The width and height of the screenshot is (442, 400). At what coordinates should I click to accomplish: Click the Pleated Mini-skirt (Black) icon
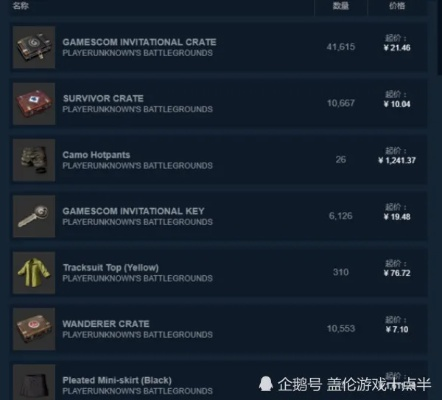coord(34,382)
